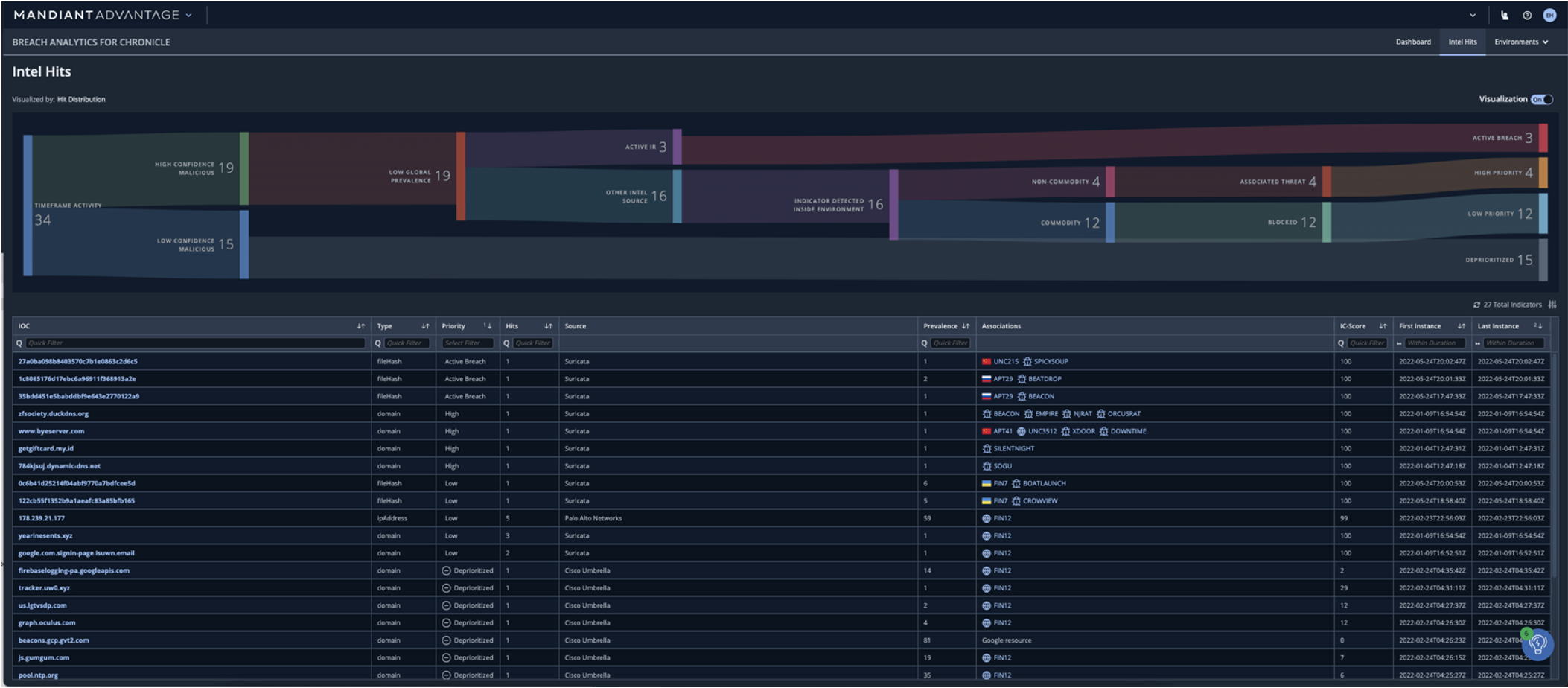The width and height of the screenshot is (1568, 688).
Task: Click the malware icon beside SILENTNIGHT
Action: click(987, 449)
